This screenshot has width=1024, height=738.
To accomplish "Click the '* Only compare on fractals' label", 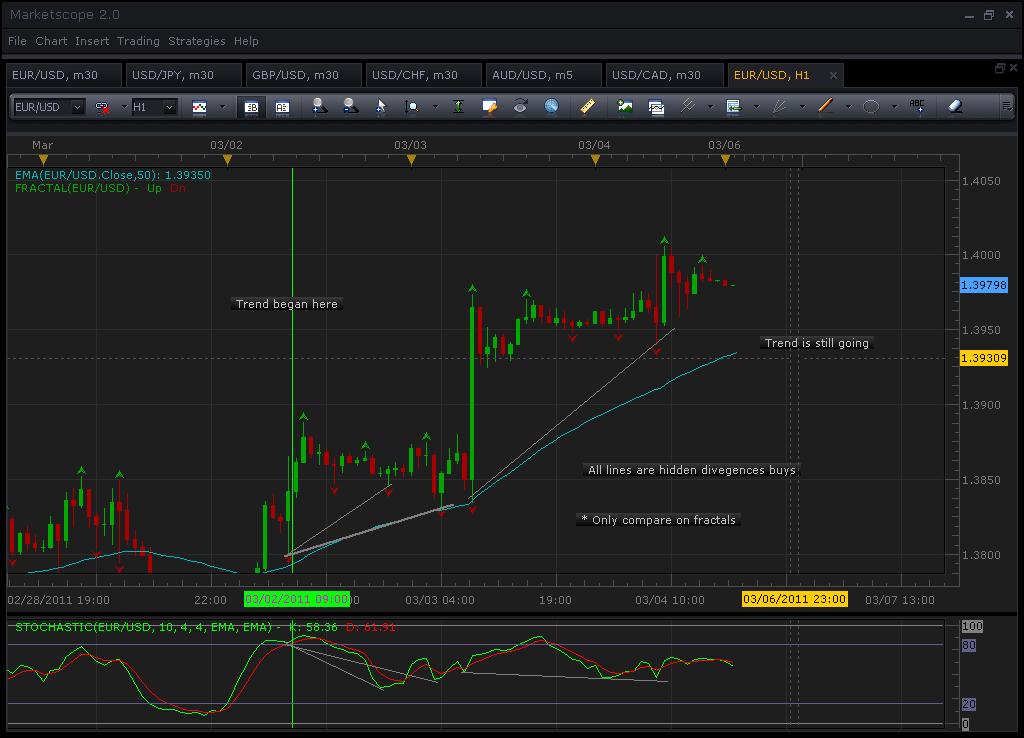I will point(658,521).
